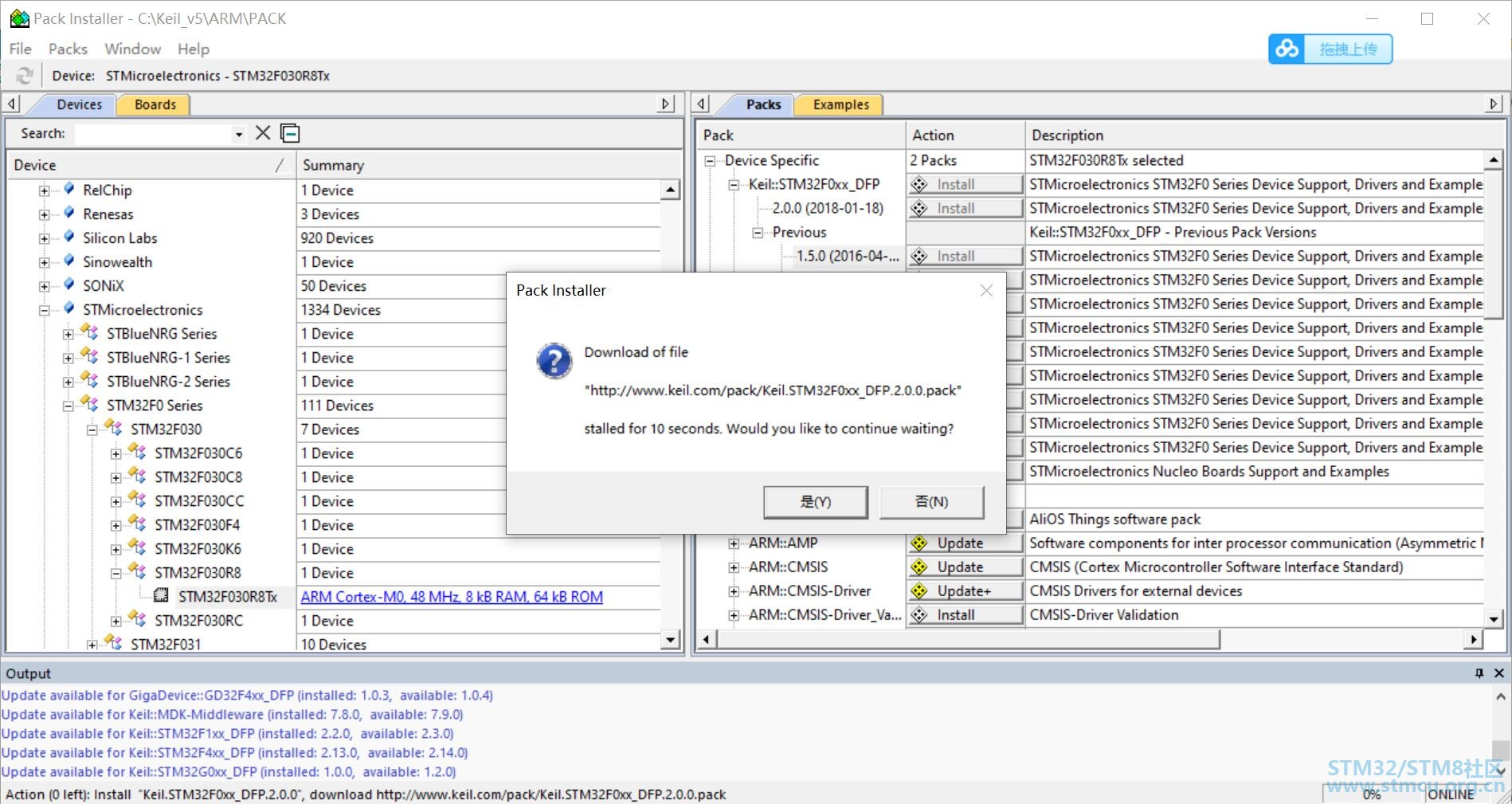Expand the STM32F030RC node
The height and width of the screenshot is (804, 1512).
[116, 621]
